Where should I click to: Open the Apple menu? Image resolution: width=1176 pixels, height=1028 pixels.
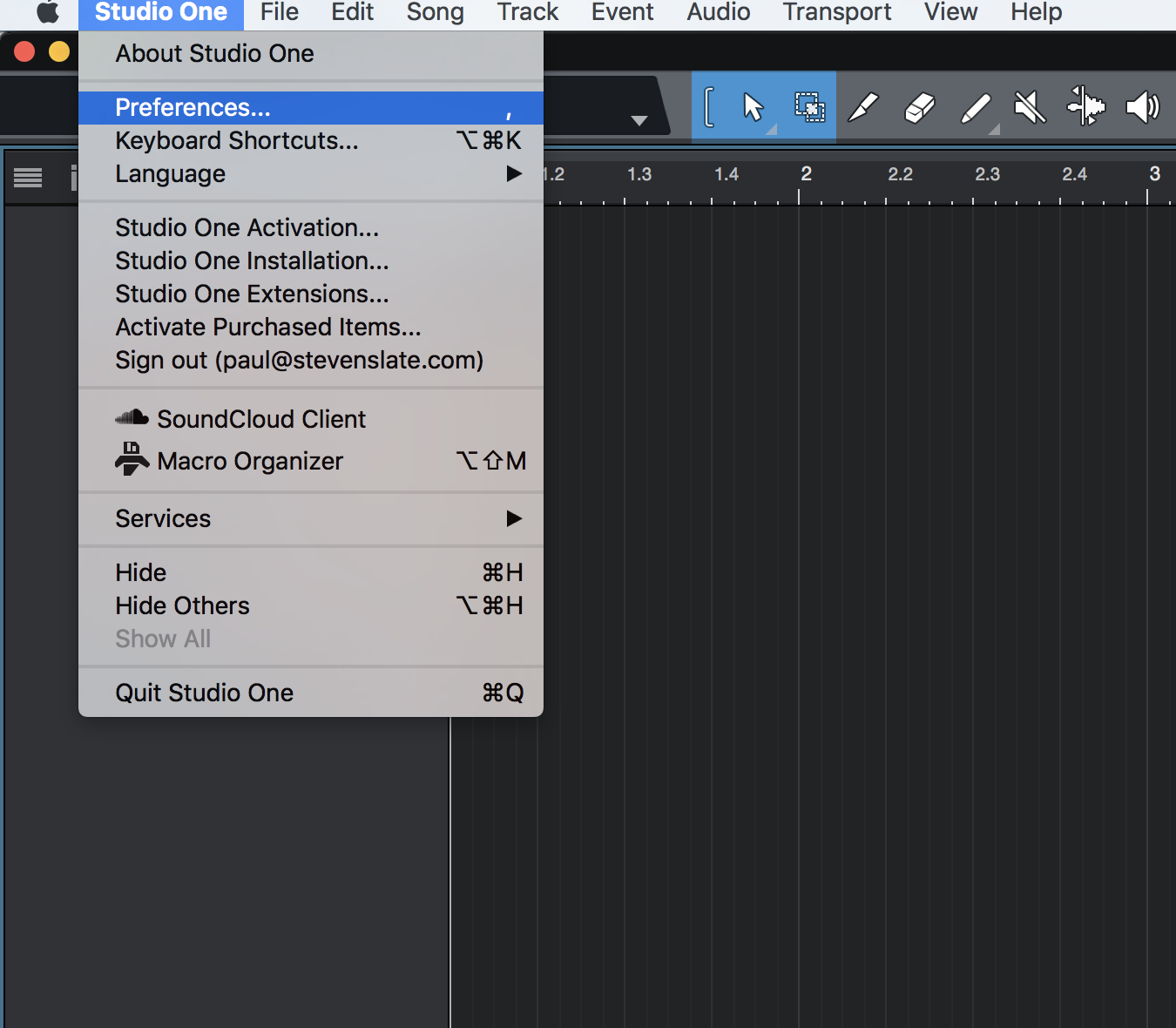tap(48, 12)
